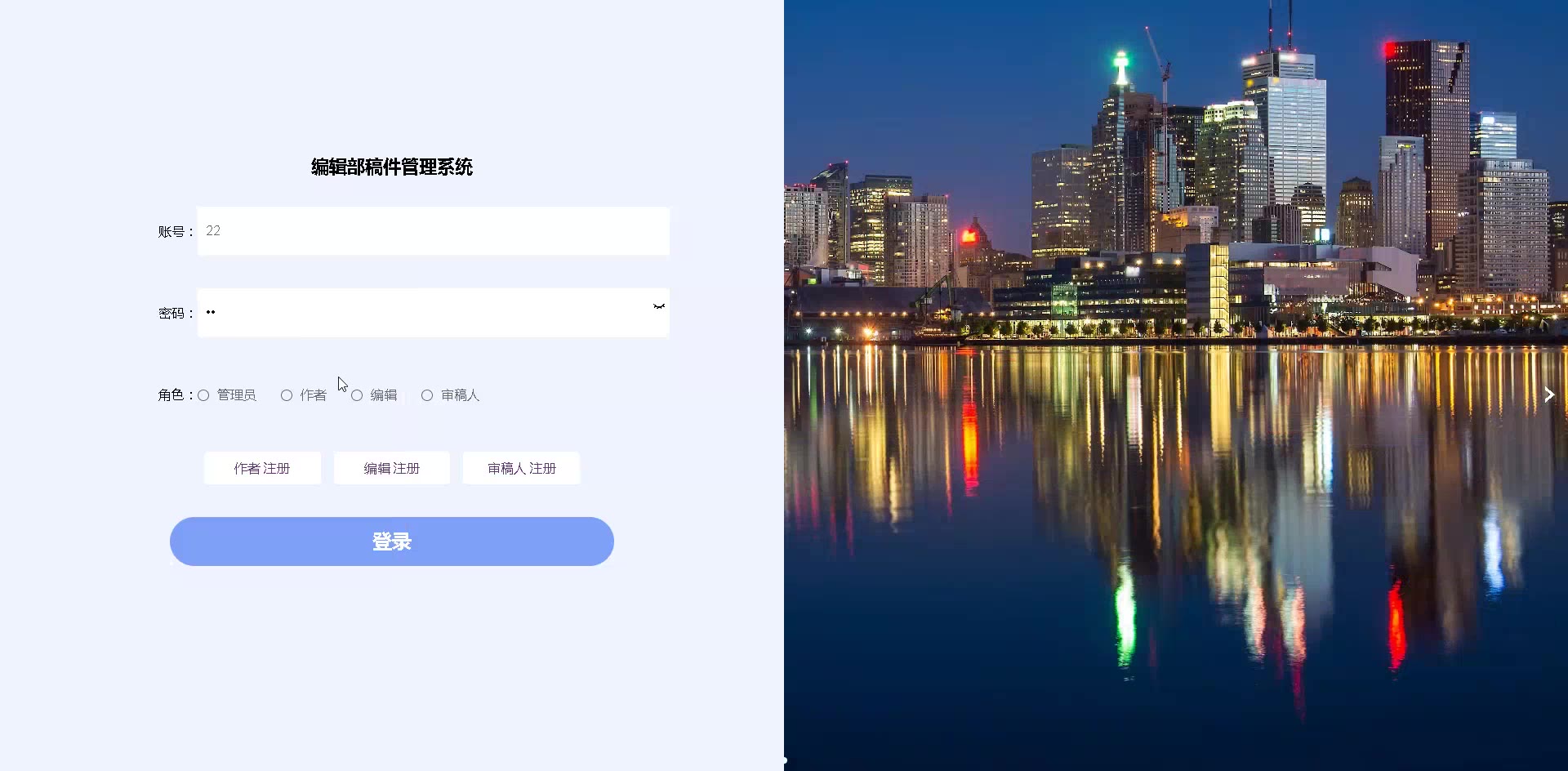
Task: Click the account value 22 text
Action: click(213, 231)
